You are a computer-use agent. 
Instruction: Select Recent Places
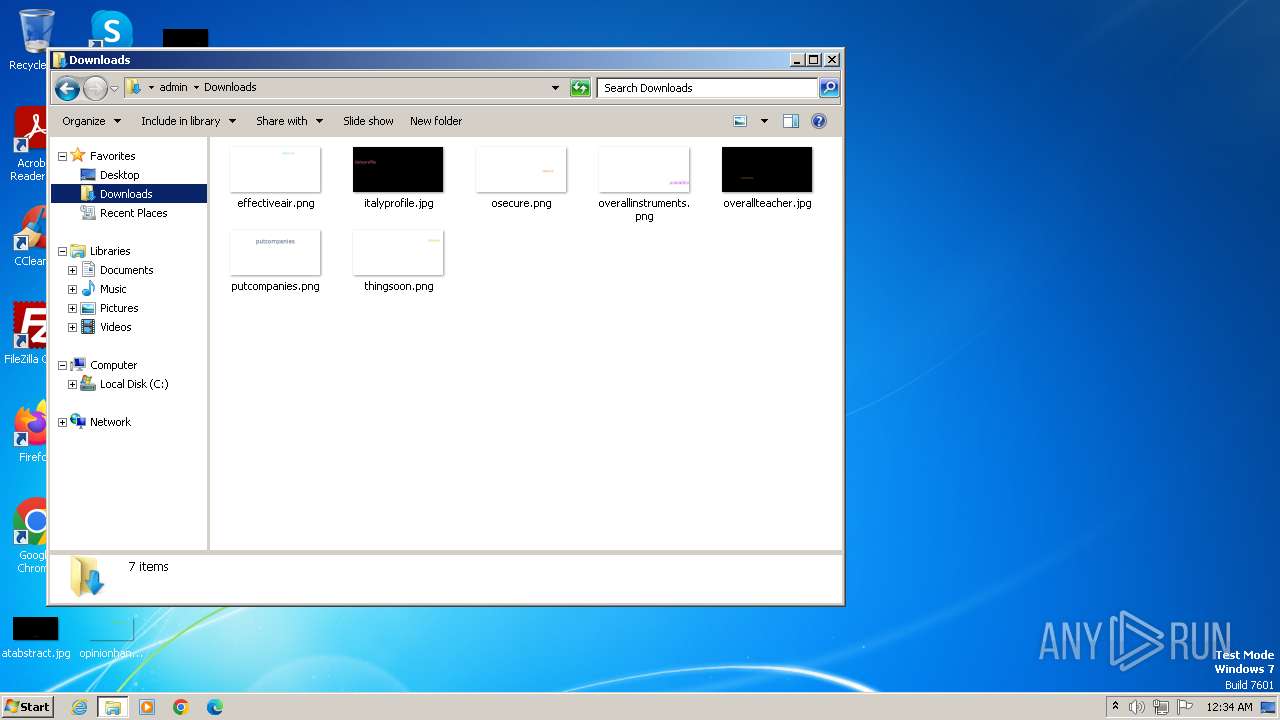[x=133, y=213]
